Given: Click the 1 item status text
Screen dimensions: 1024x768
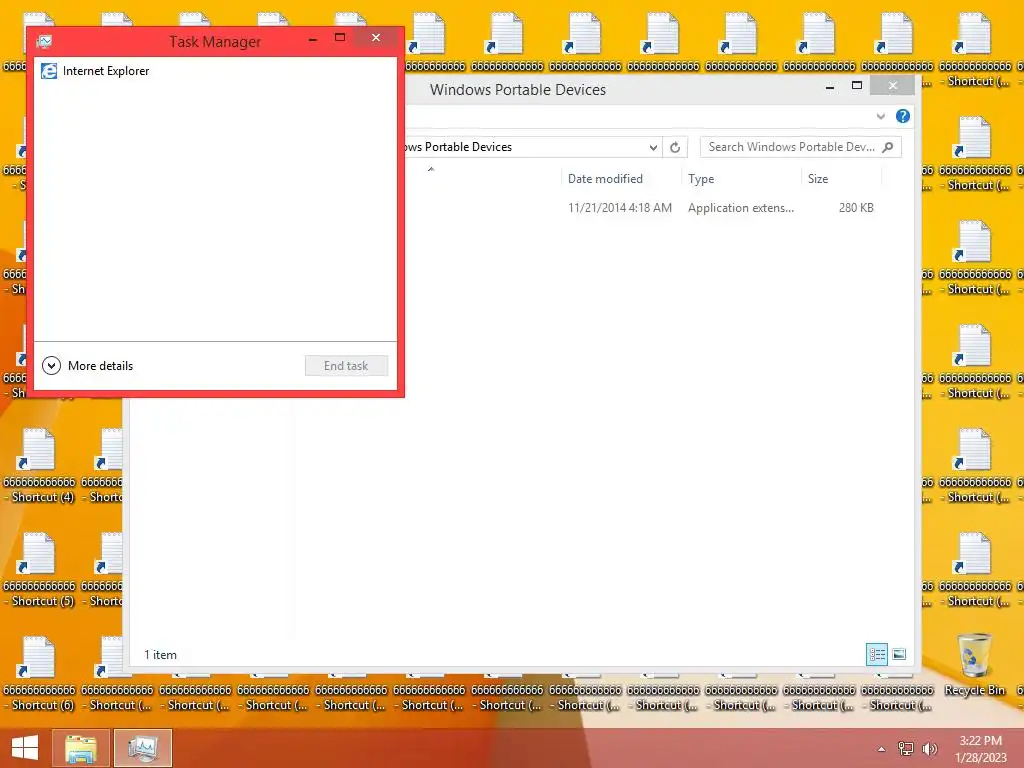Looking at the screenshot, I should point(161,655).
